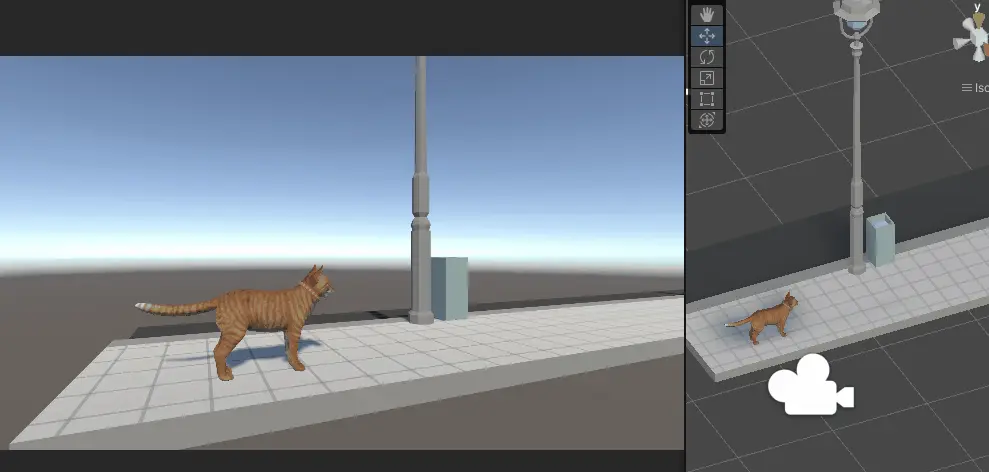Switch to the Rotate tool
Screen dimensions: 989x472
coord(707,57)
